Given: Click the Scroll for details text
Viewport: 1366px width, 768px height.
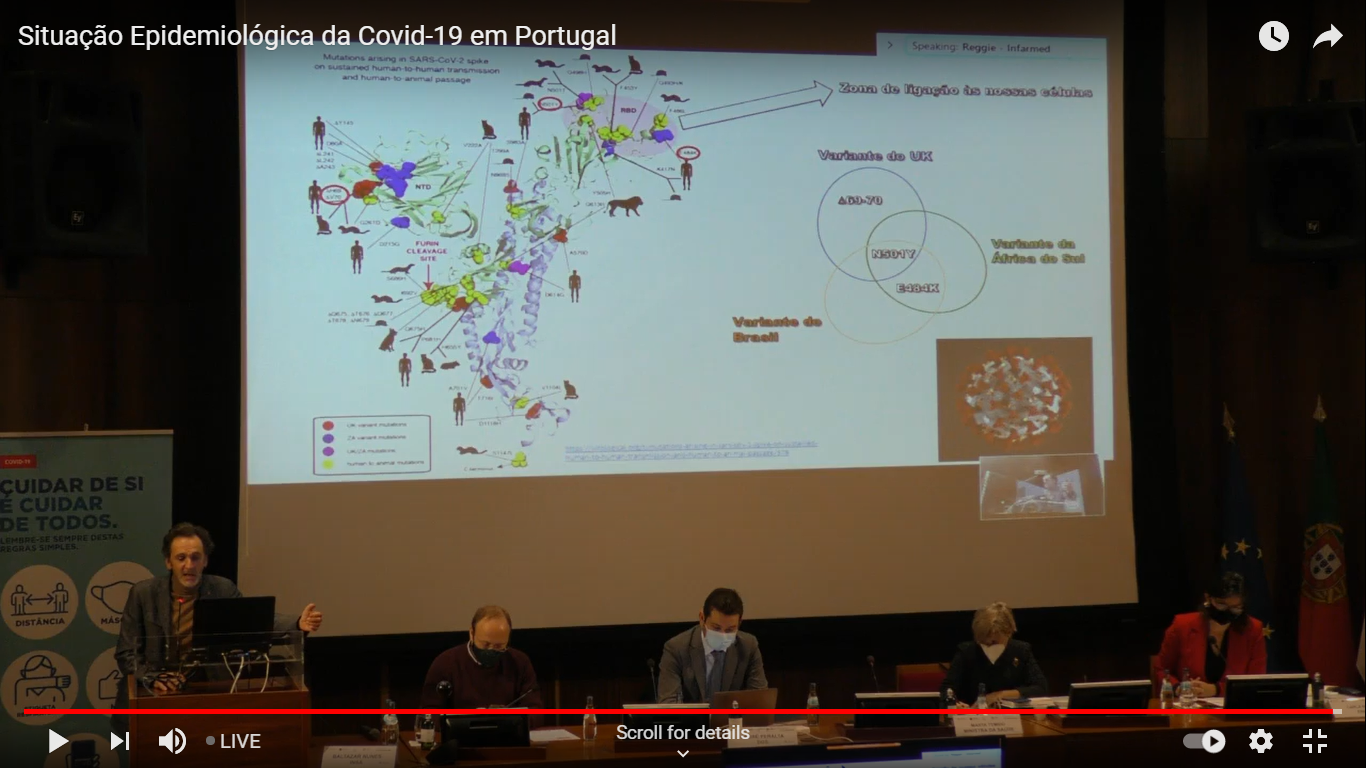Looking at the screenshot, I should [x=682, y=733].
